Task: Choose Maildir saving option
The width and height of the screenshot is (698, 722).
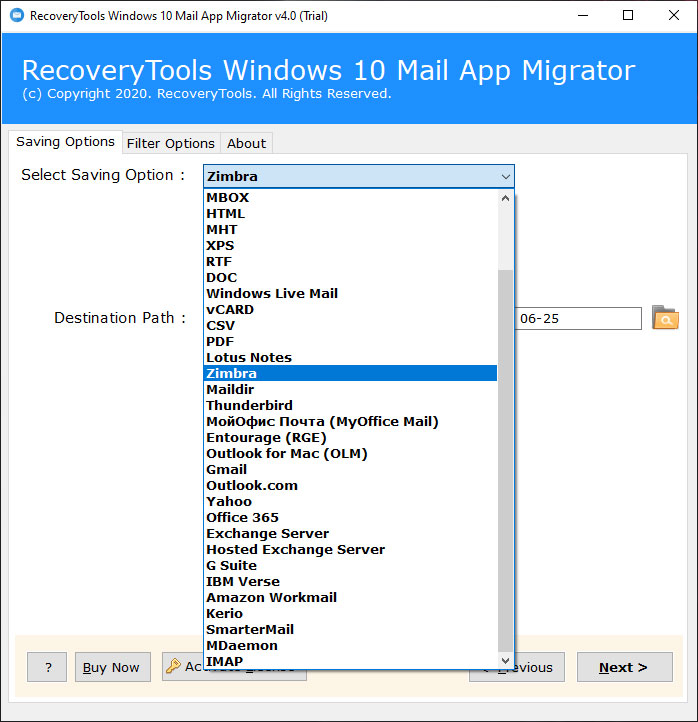Action: click(350, 390)
